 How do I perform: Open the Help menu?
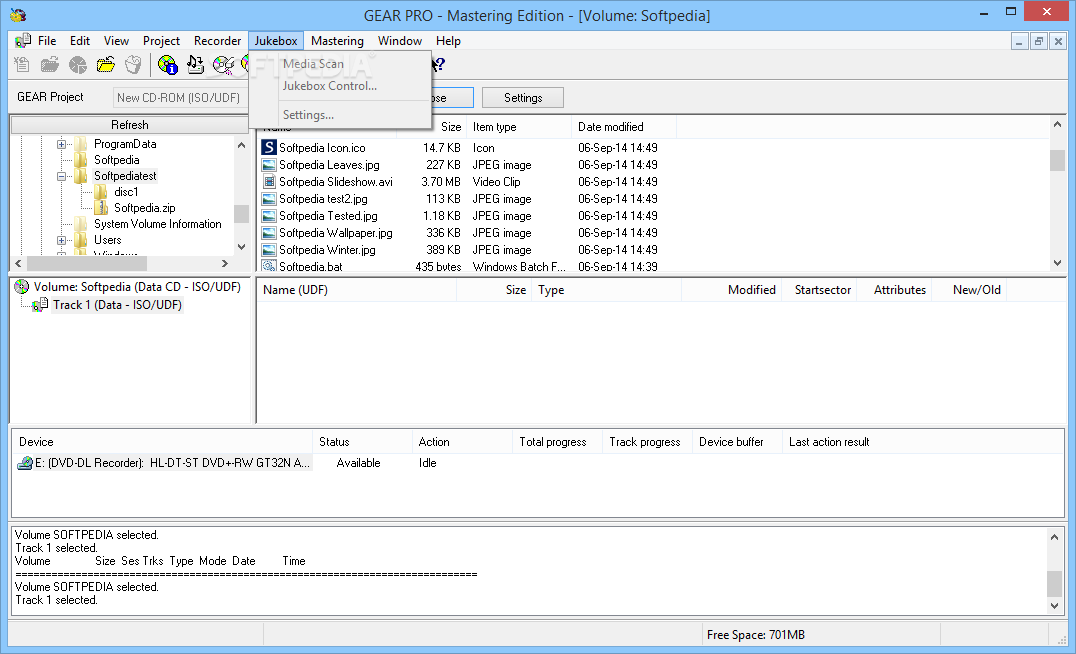click(448, 40)
